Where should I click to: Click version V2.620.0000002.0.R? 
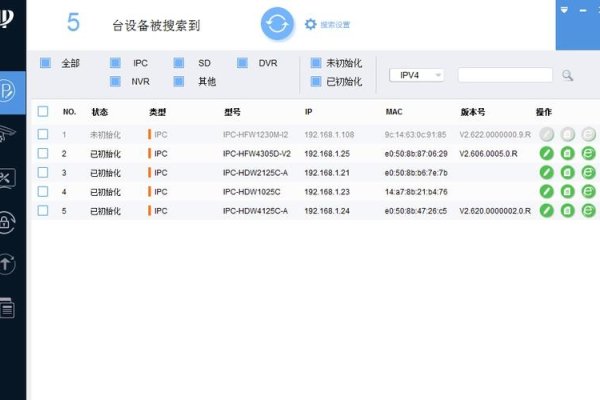[495, 211]
